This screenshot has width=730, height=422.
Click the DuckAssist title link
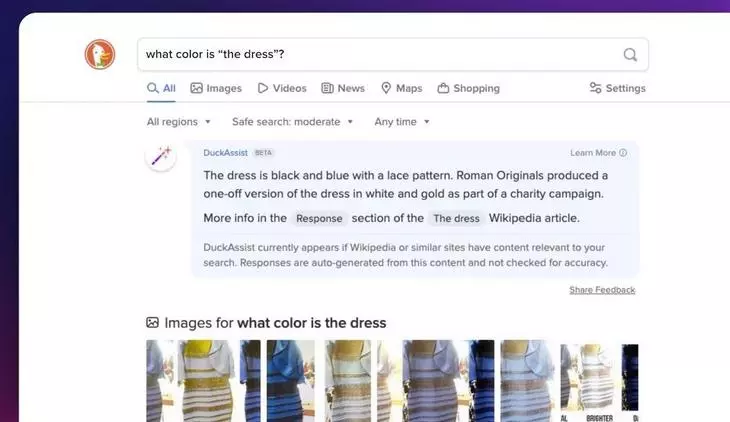(225, 153)
